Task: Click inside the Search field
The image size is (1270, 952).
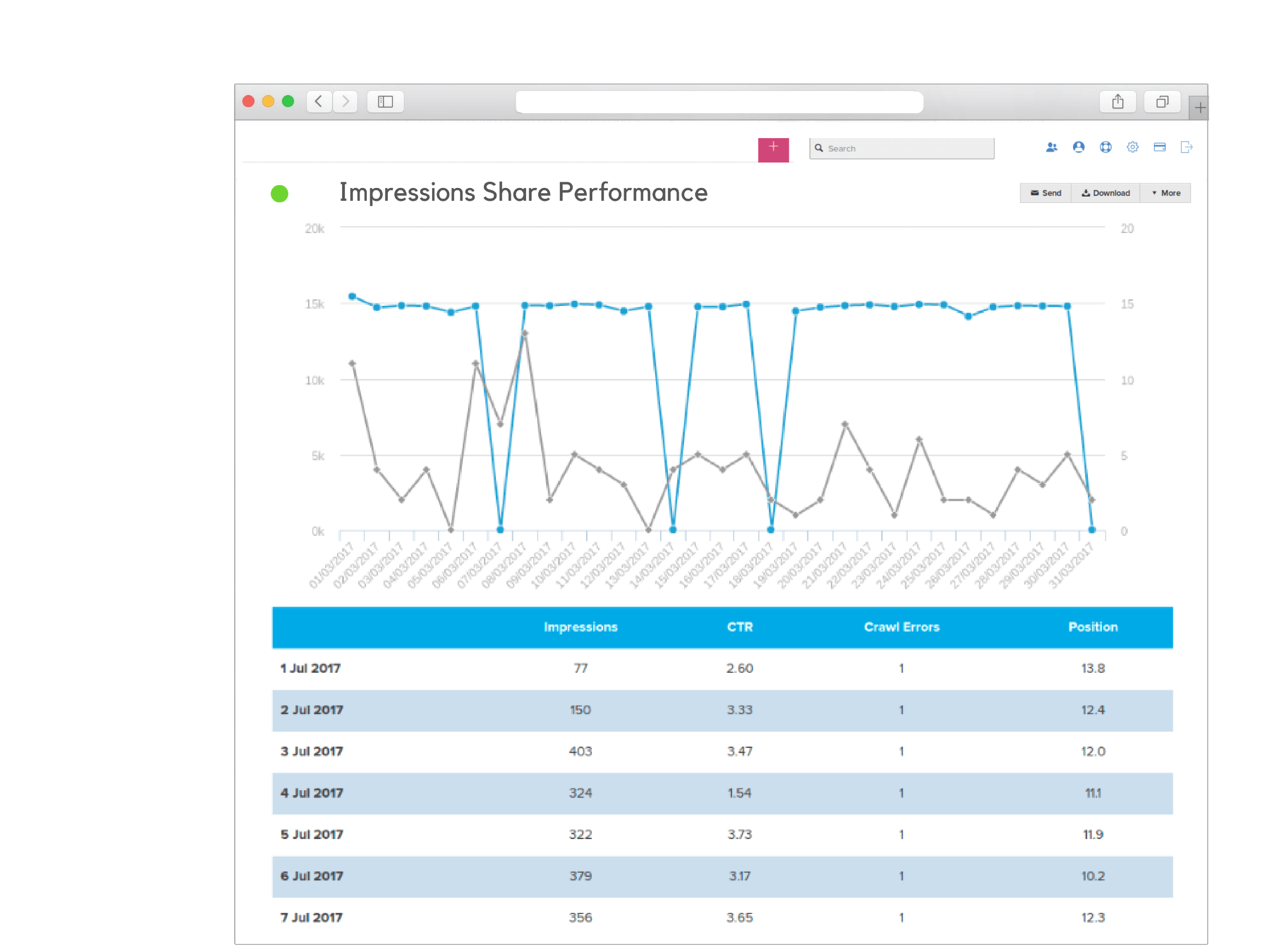Action: [901, 148]
